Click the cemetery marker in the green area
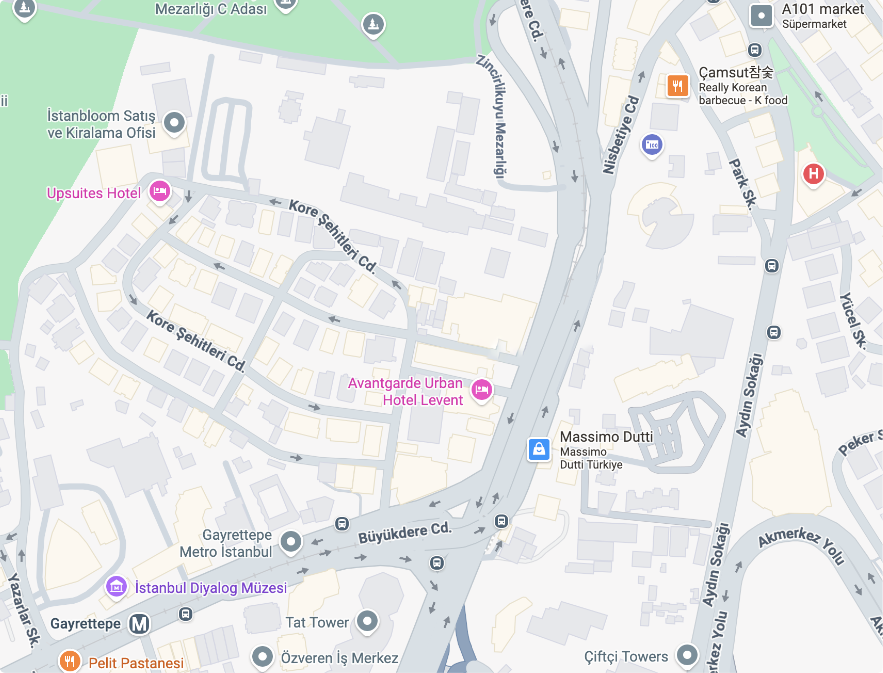 coord(373,25)
